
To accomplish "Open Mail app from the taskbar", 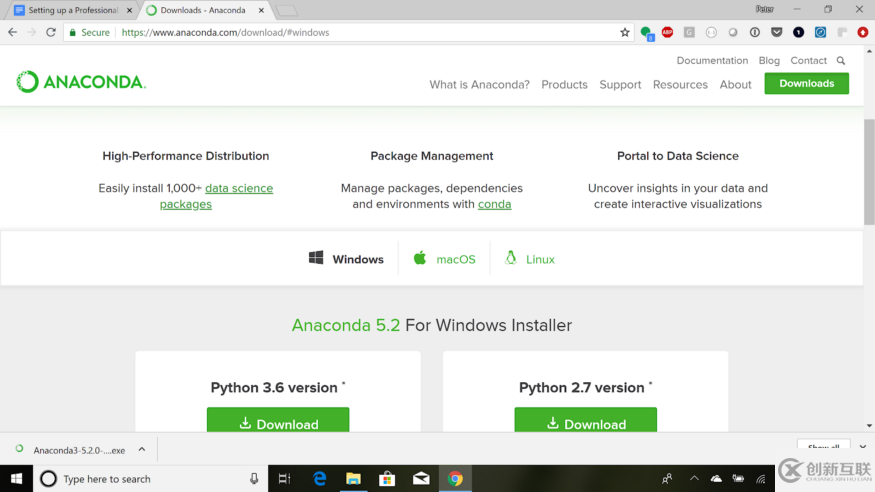I will click(421, 479).
